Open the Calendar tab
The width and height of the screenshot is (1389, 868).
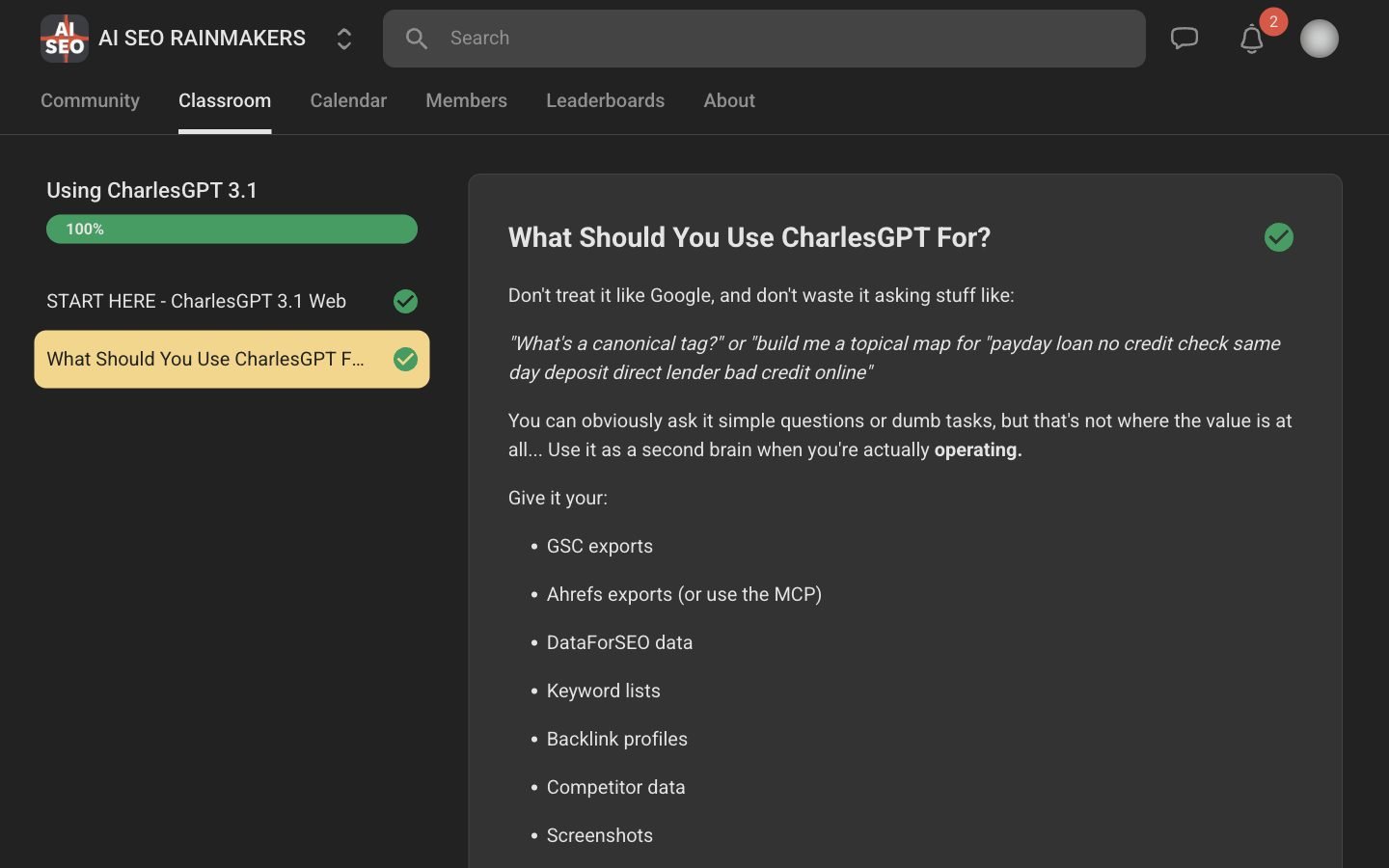click(x=348, y=100)
